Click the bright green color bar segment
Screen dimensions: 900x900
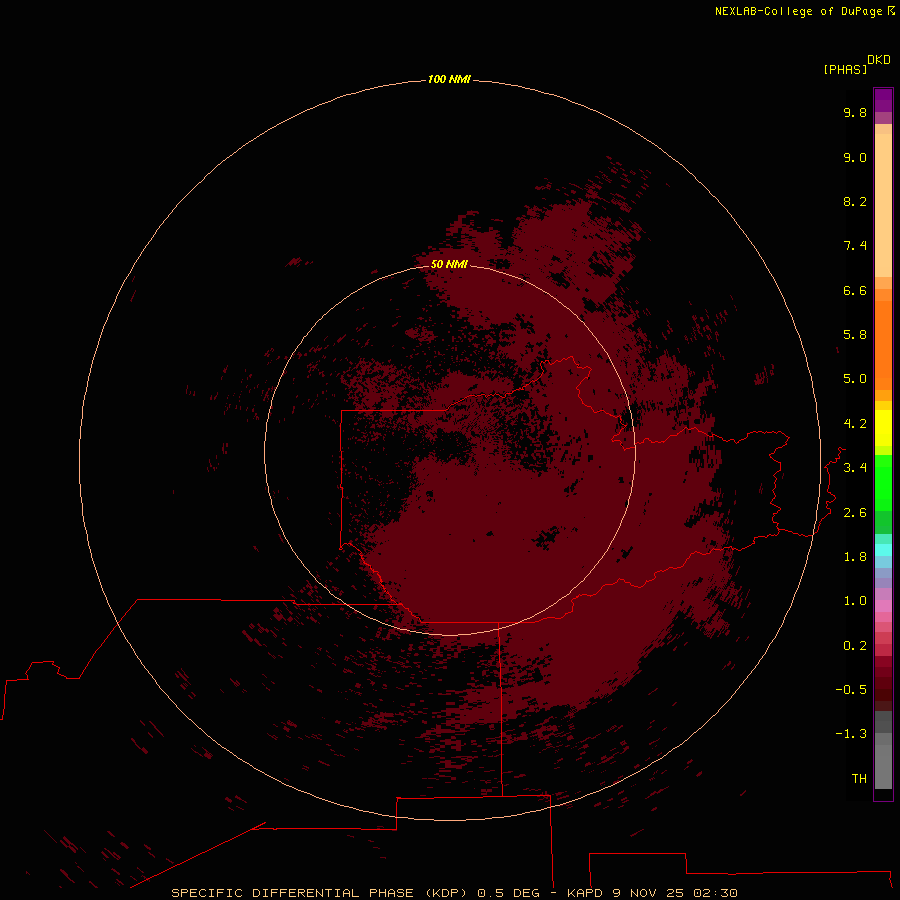(x=883, y=483)
